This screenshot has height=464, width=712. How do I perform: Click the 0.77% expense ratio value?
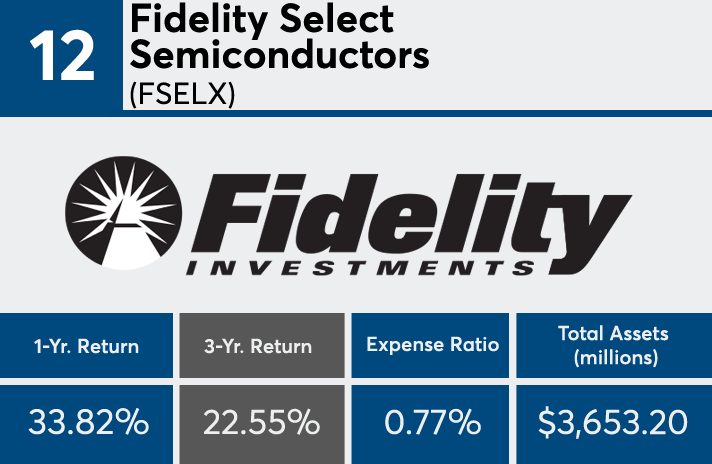(432, 422)
